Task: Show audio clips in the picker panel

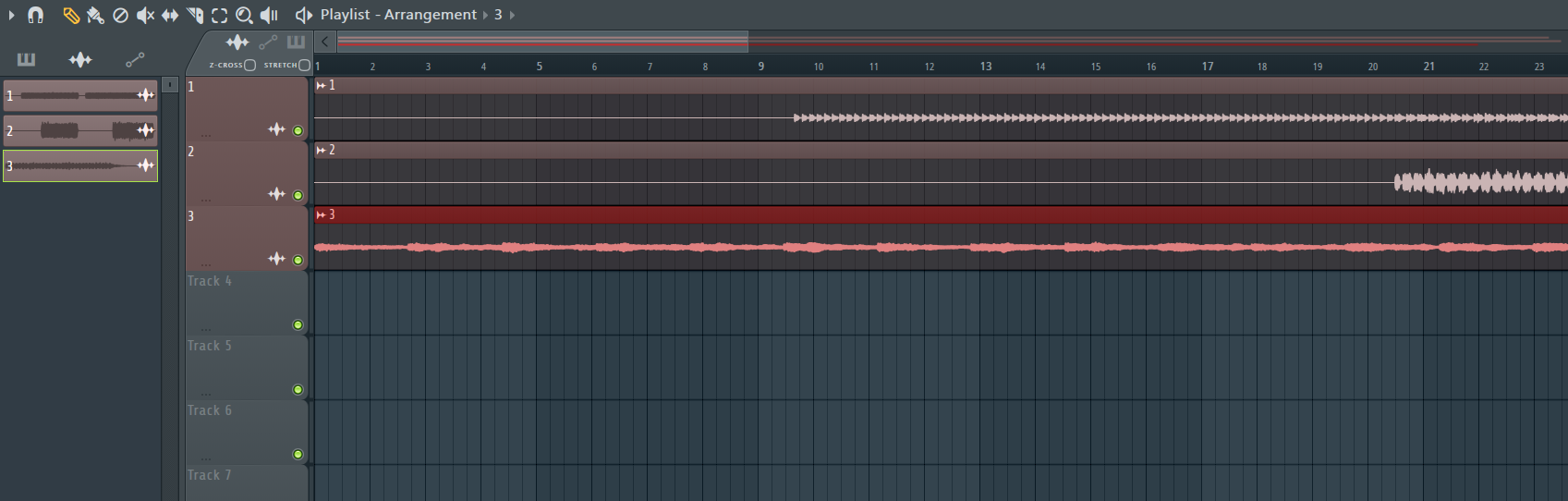Action: [80, 60]
